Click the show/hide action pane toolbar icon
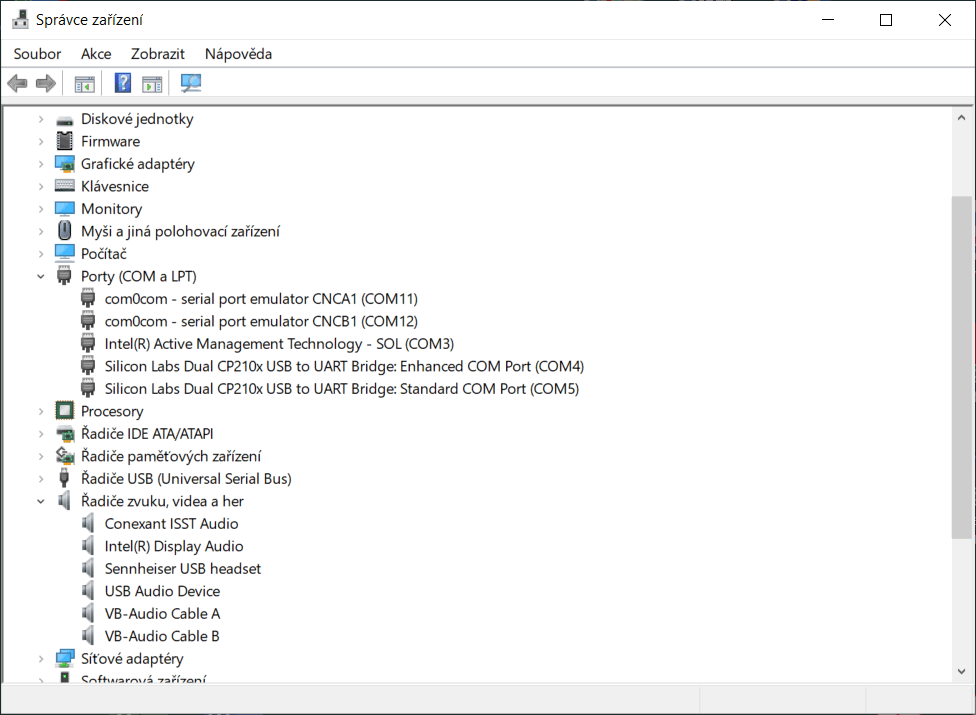 tap(152, 83)
